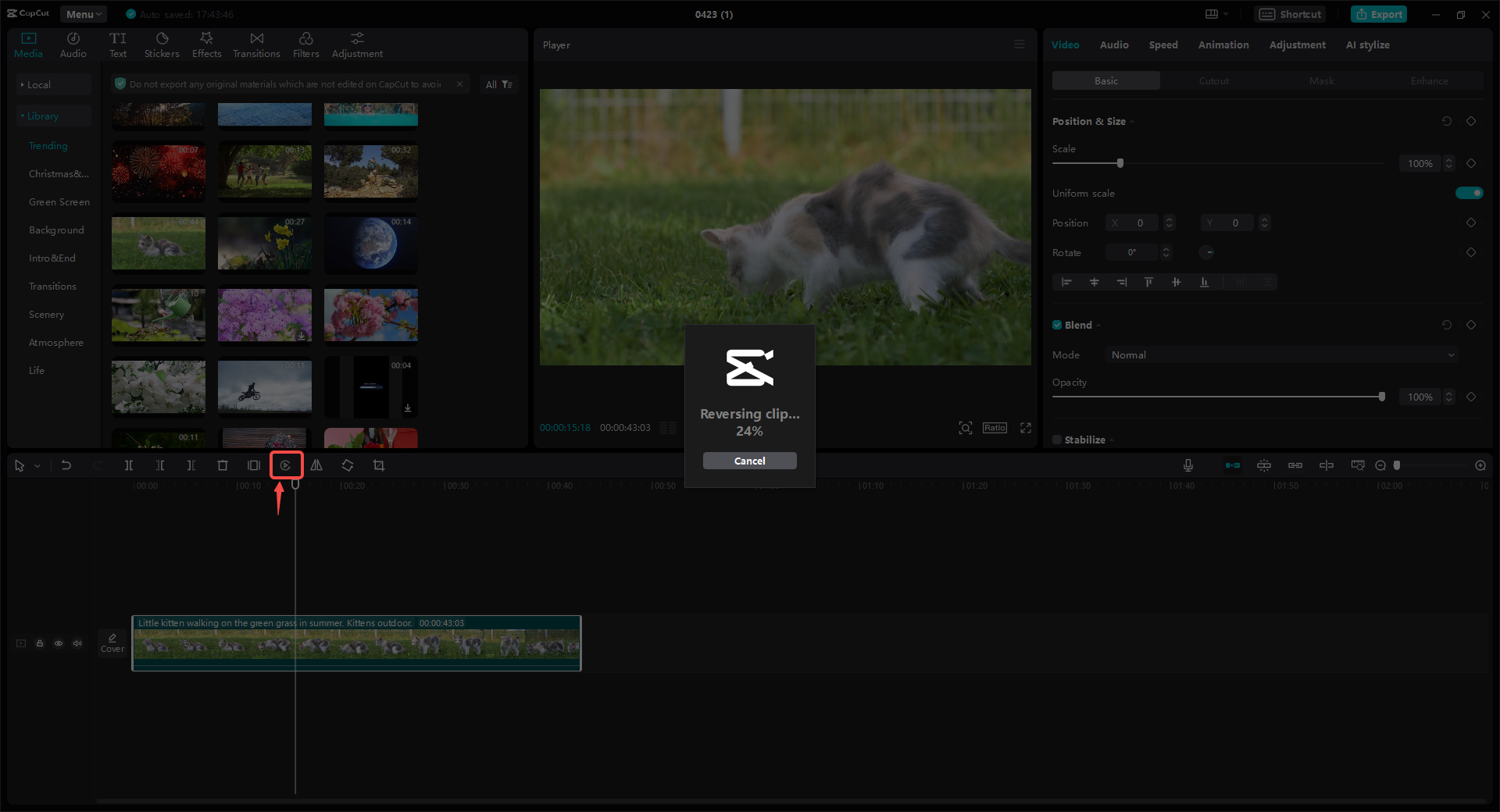Hide the video track with eye icon
This screenshot has height=812, width=1500.
point(59,643)
